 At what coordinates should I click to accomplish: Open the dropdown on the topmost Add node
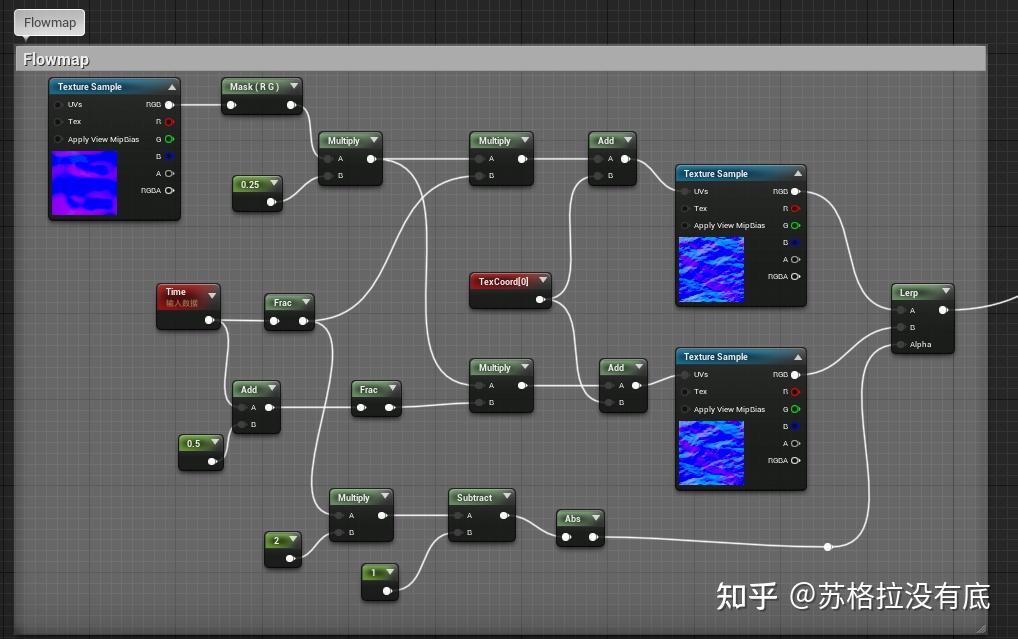click(x=627, y=140)
